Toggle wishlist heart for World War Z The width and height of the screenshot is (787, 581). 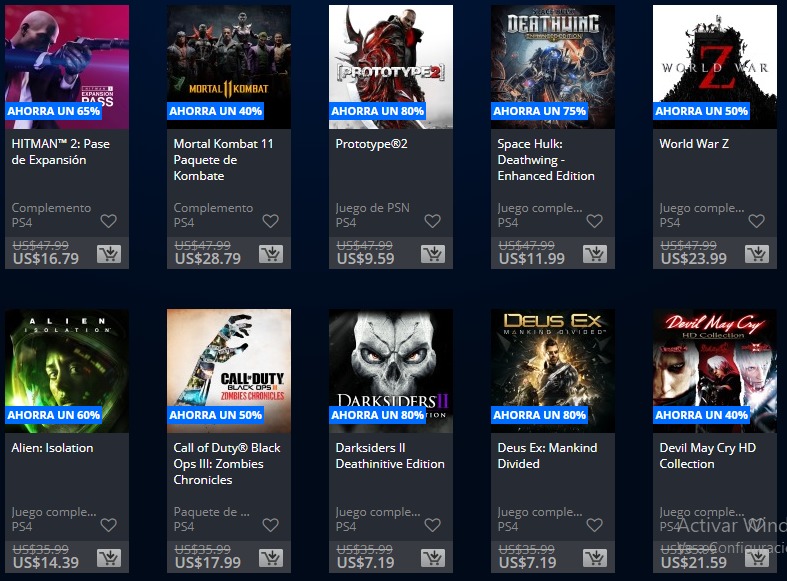click(x=756, y=221)
